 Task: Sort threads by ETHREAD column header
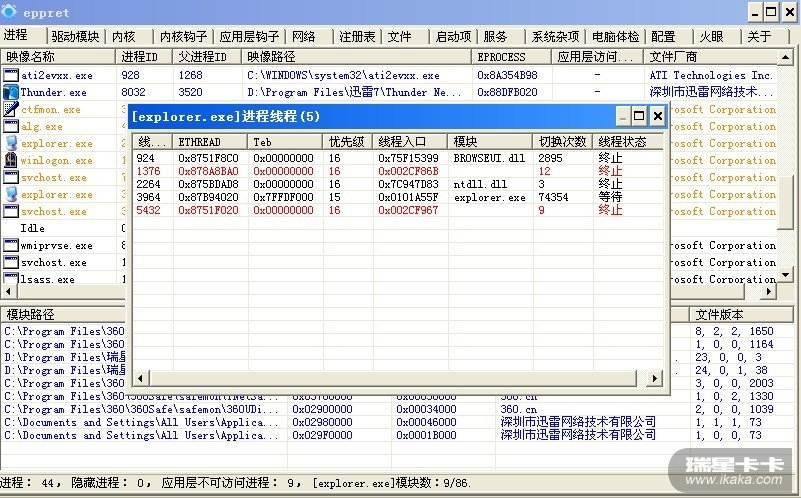tap(210, 141)
